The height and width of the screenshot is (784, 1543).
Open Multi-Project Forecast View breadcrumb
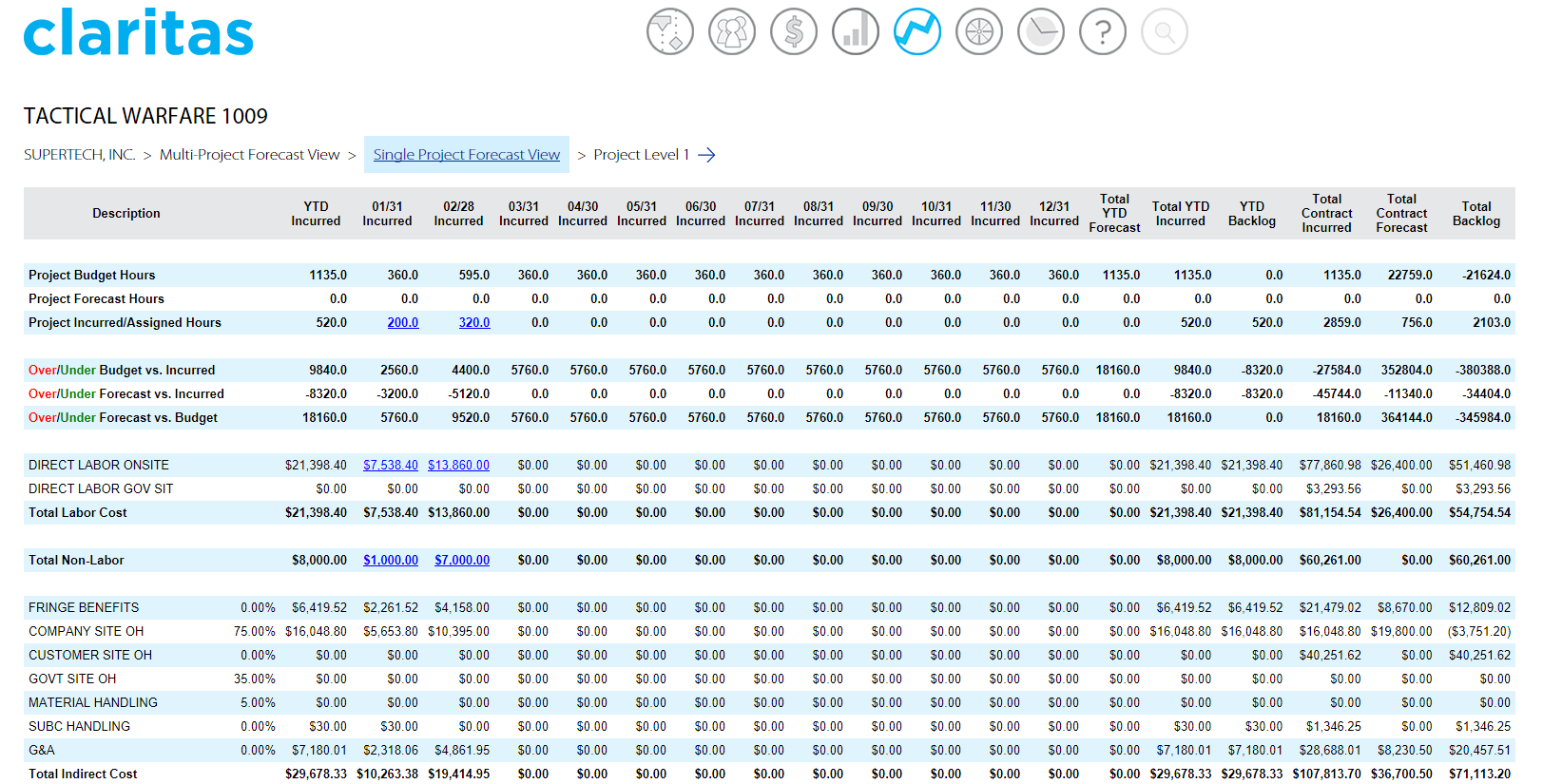[249, 155]
